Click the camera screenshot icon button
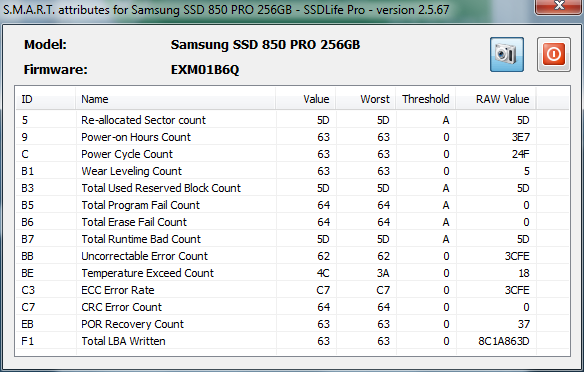The height and width of the screenshot is (372, 584). 507,54
